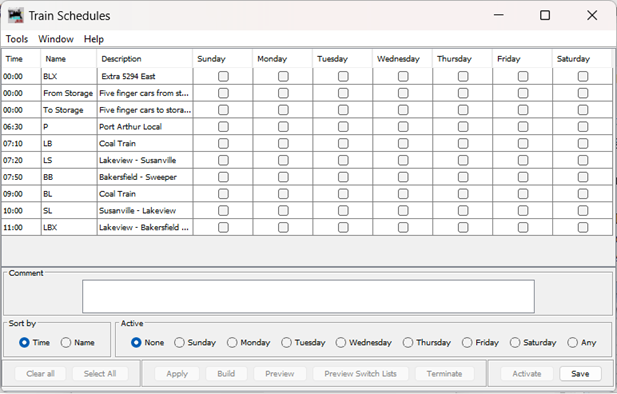617x394 pixels.
Task: Click inside the Comment text box
Action: [x=308, y=296]
